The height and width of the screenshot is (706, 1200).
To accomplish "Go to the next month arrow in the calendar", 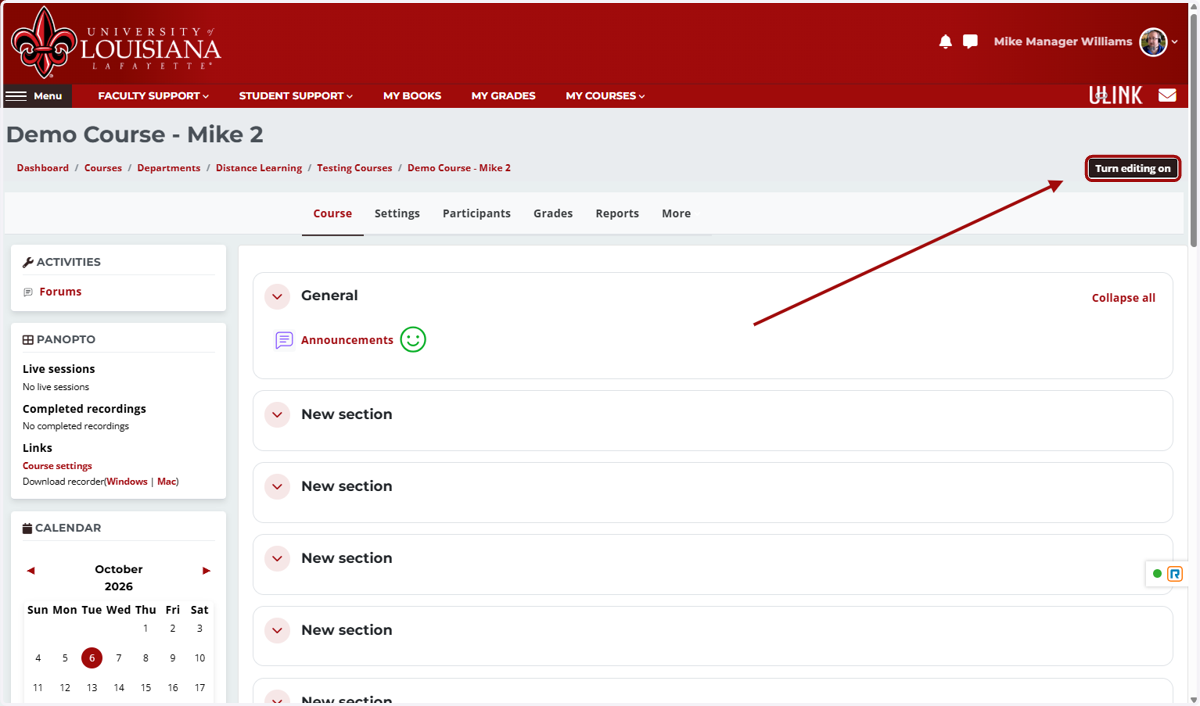I will click(206, 570).
